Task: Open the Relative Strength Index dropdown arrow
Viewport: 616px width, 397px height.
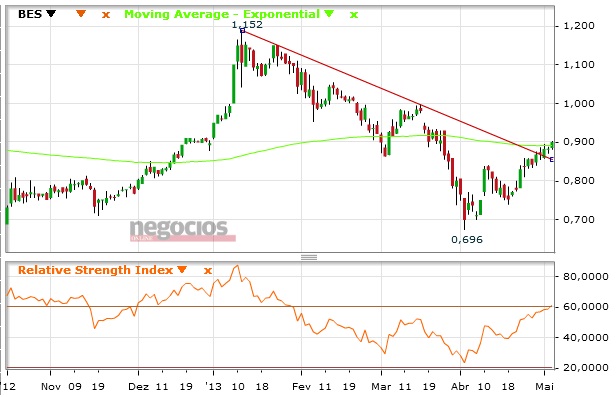Action: pyautogui.click(x=182, y=269)
